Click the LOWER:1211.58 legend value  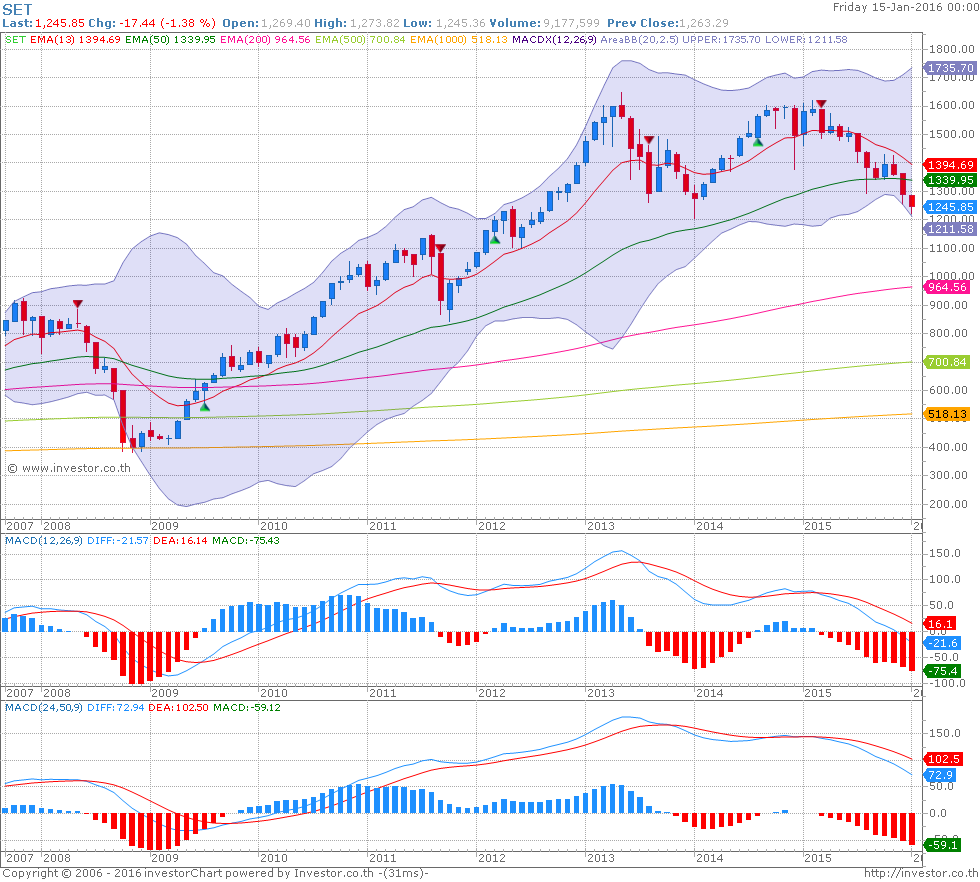tap(806, 39)
